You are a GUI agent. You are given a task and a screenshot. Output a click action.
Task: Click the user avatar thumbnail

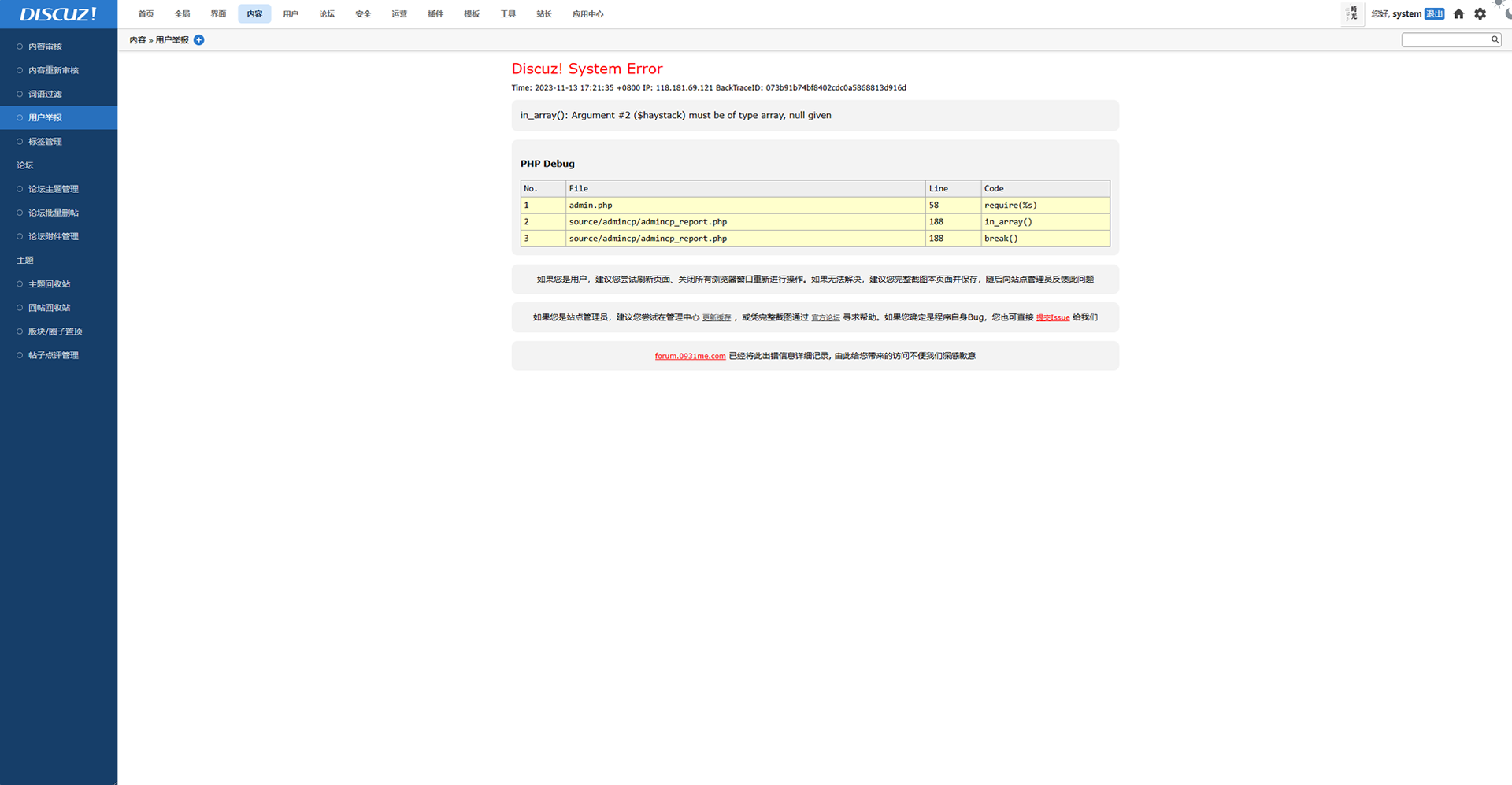pyautogui.click(x=1352, y=14)
